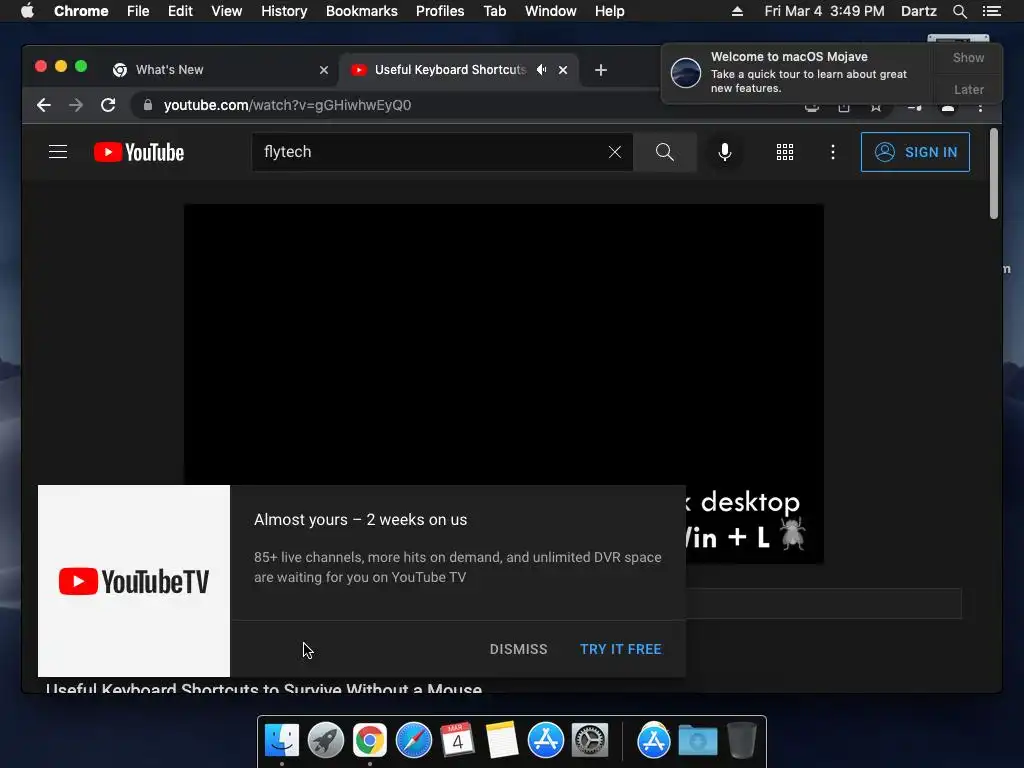
Task: Open the Bookmarks menu
Action: (362, 11)
